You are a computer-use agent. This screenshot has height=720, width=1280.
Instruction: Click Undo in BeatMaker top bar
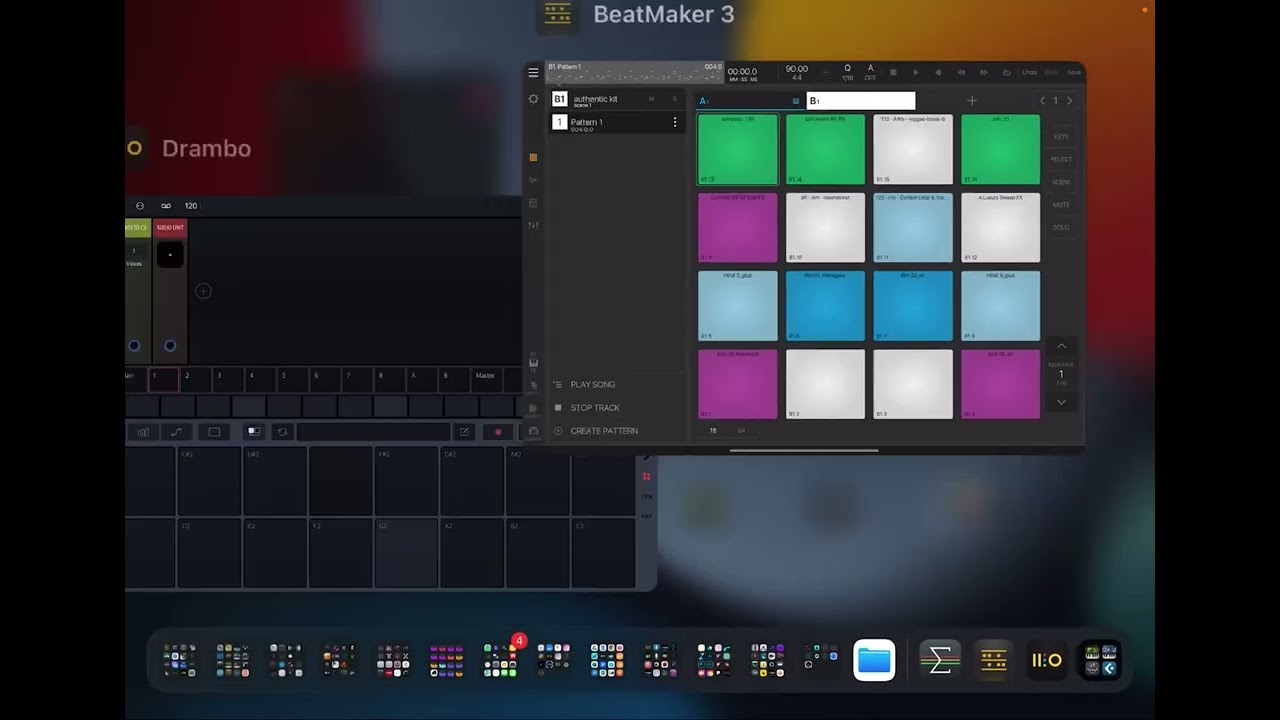coord(1029,72)
